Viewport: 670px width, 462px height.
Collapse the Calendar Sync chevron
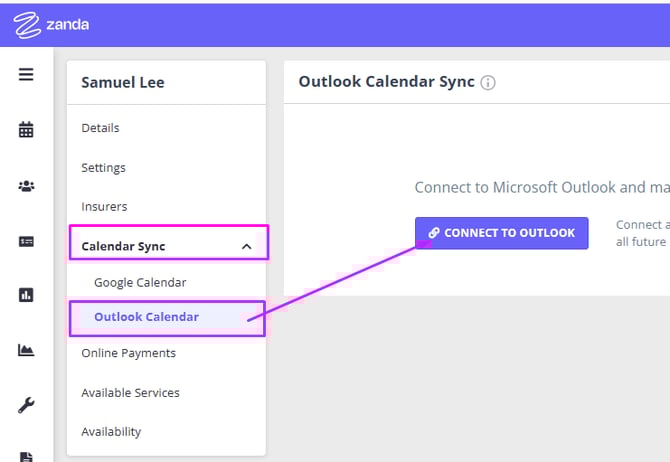(x=246, y=246)
